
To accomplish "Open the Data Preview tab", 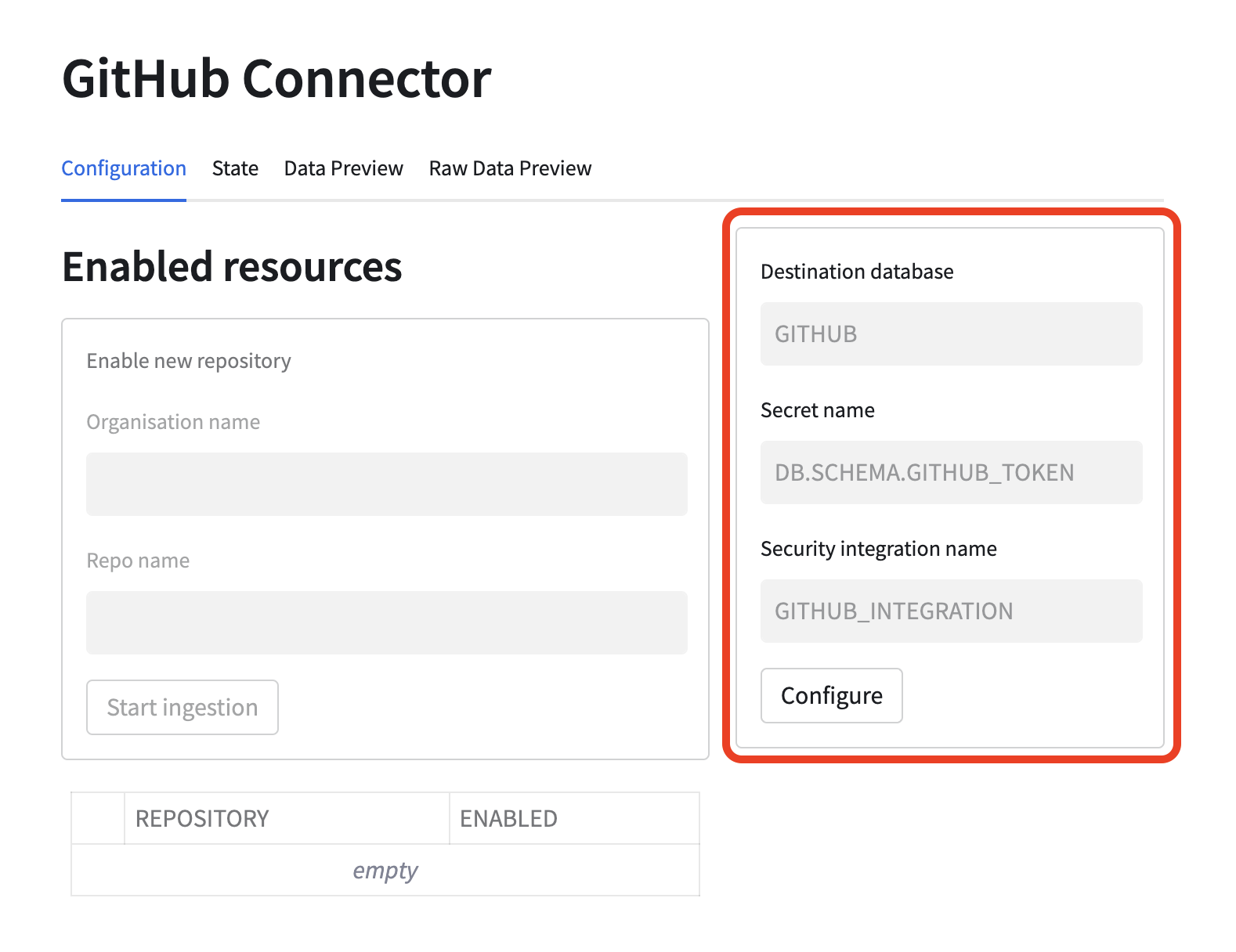I will 343,168.
